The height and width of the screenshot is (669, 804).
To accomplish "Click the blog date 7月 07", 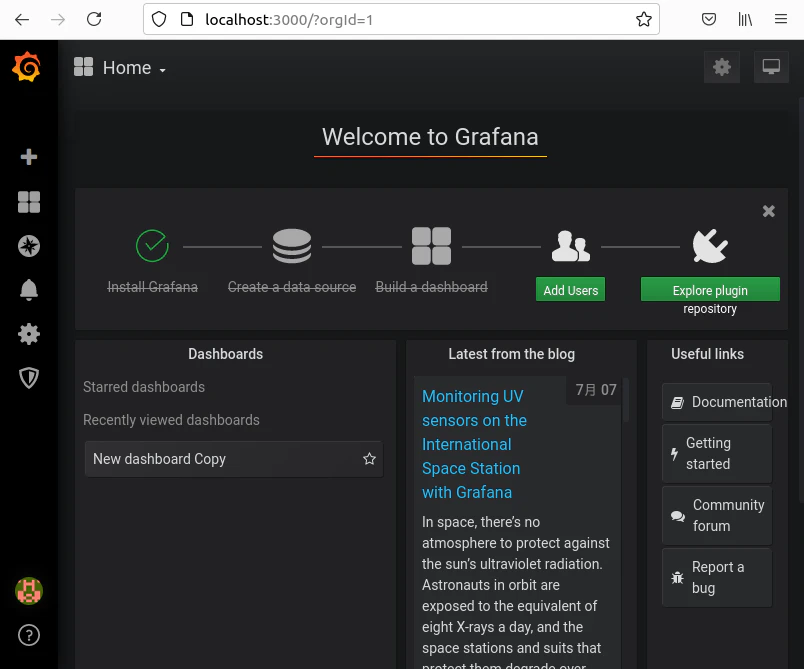I will [x=596, y=390].
